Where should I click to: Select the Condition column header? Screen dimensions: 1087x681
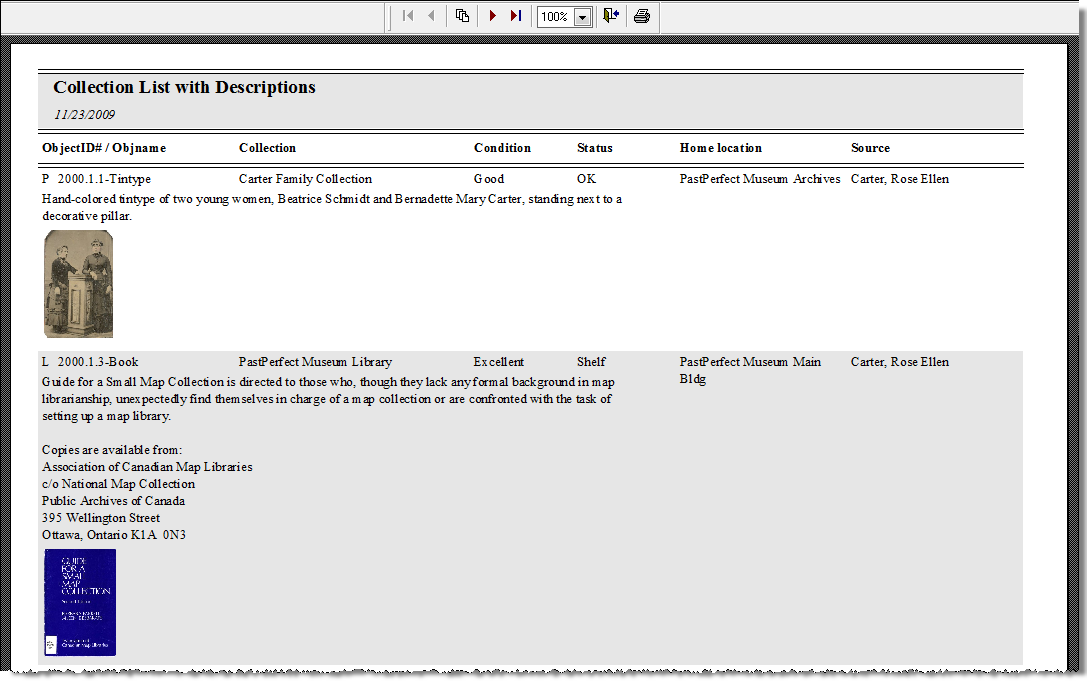click(x=502, y=147)
